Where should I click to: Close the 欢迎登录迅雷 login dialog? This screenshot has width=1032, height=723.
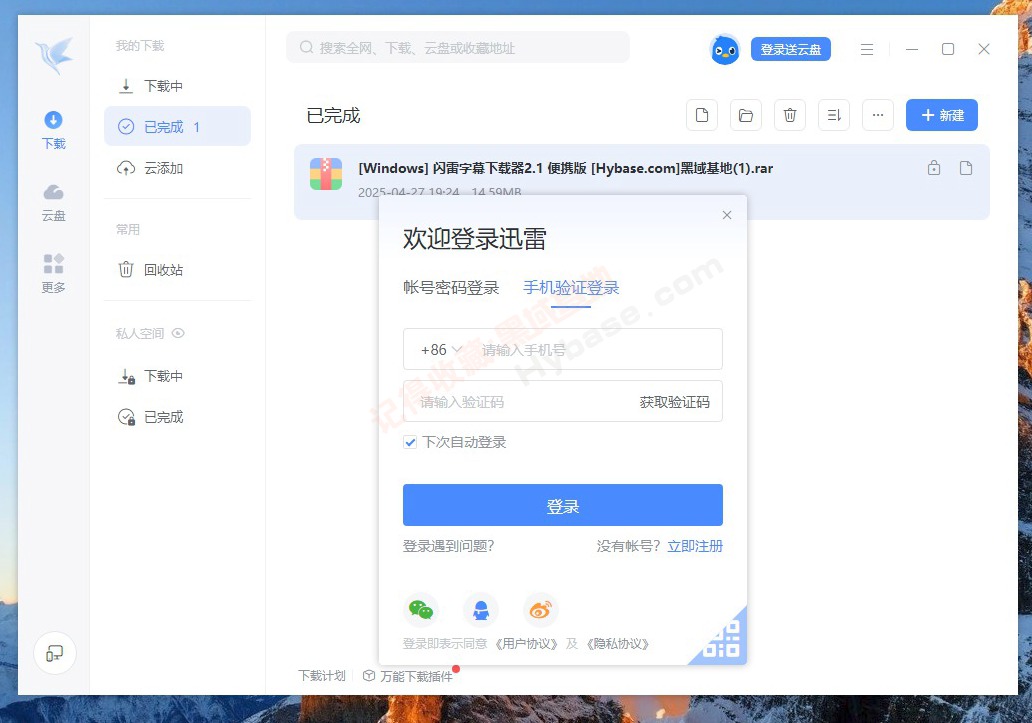pyautogui.click(x=727, y=215)
